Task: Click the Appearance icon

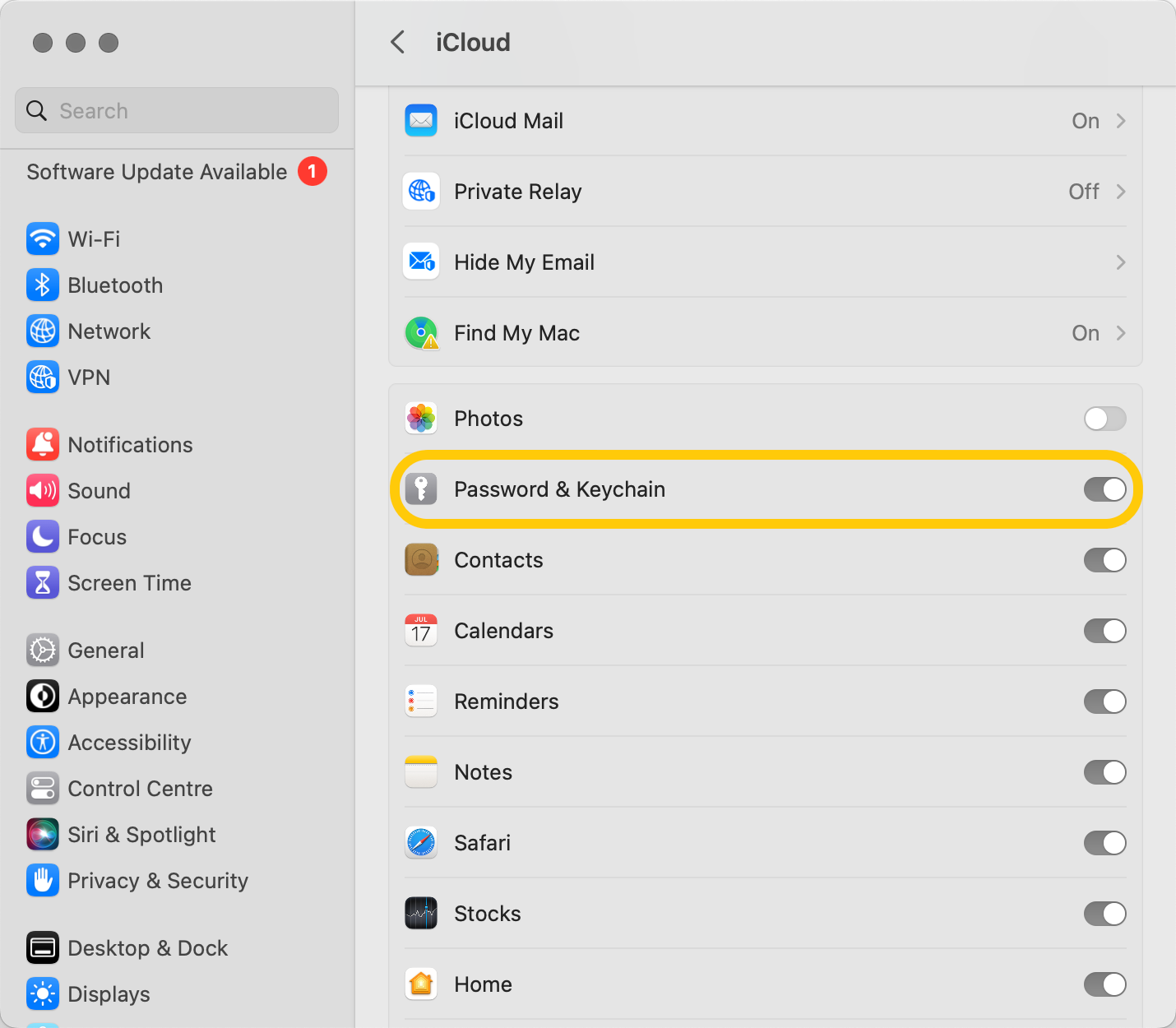Action: point(43,697)
